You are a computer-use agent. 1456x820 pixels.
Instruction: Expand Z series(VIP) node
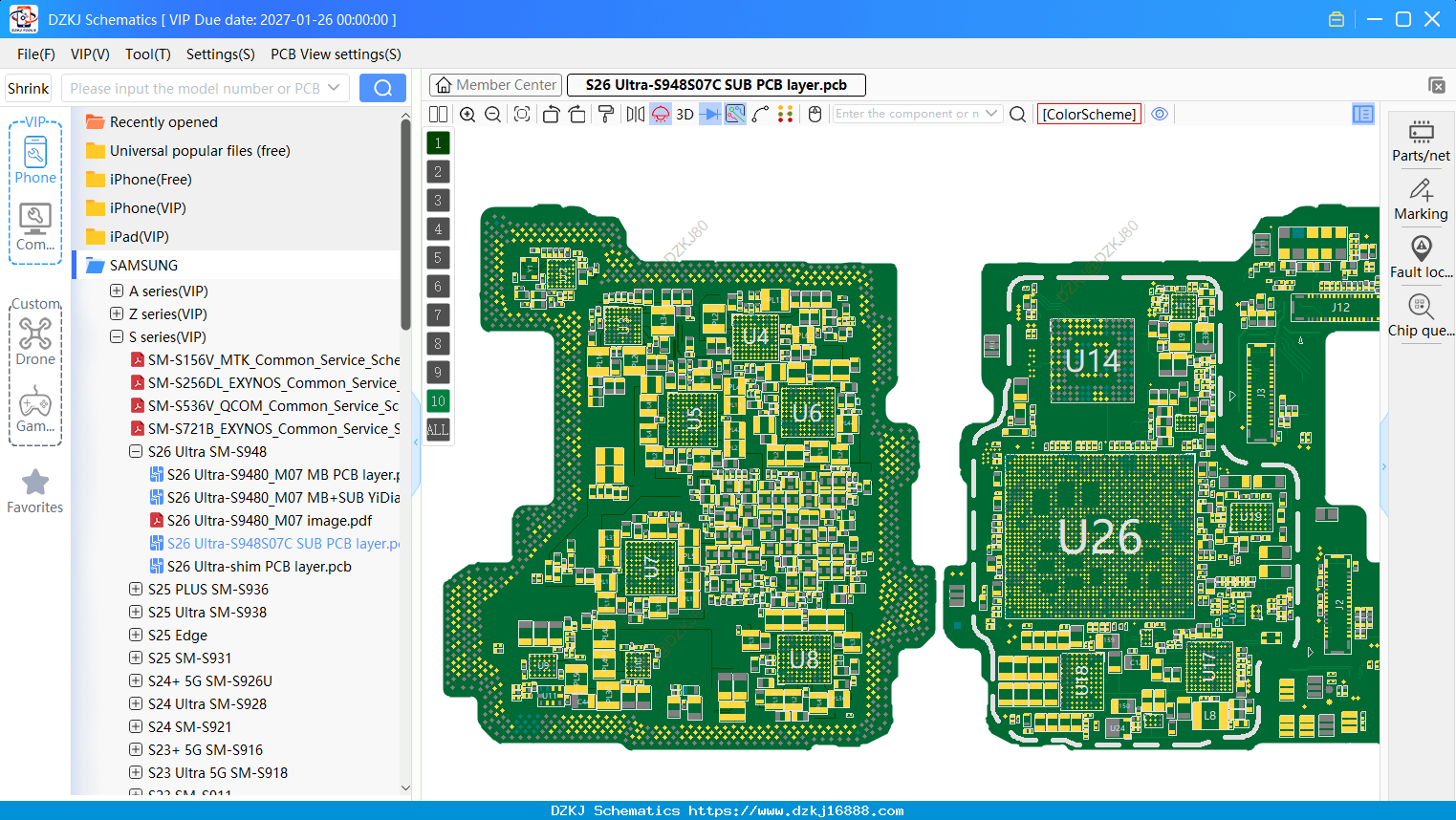point(117,313)
